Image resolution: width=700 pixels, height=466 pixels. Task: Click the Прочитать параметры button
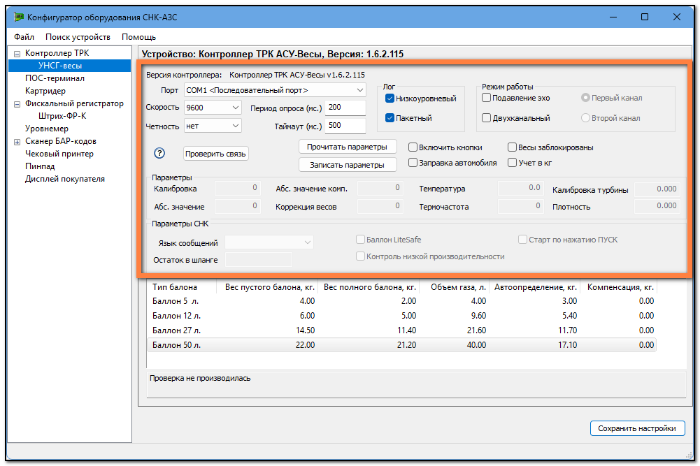coord(347,147)
